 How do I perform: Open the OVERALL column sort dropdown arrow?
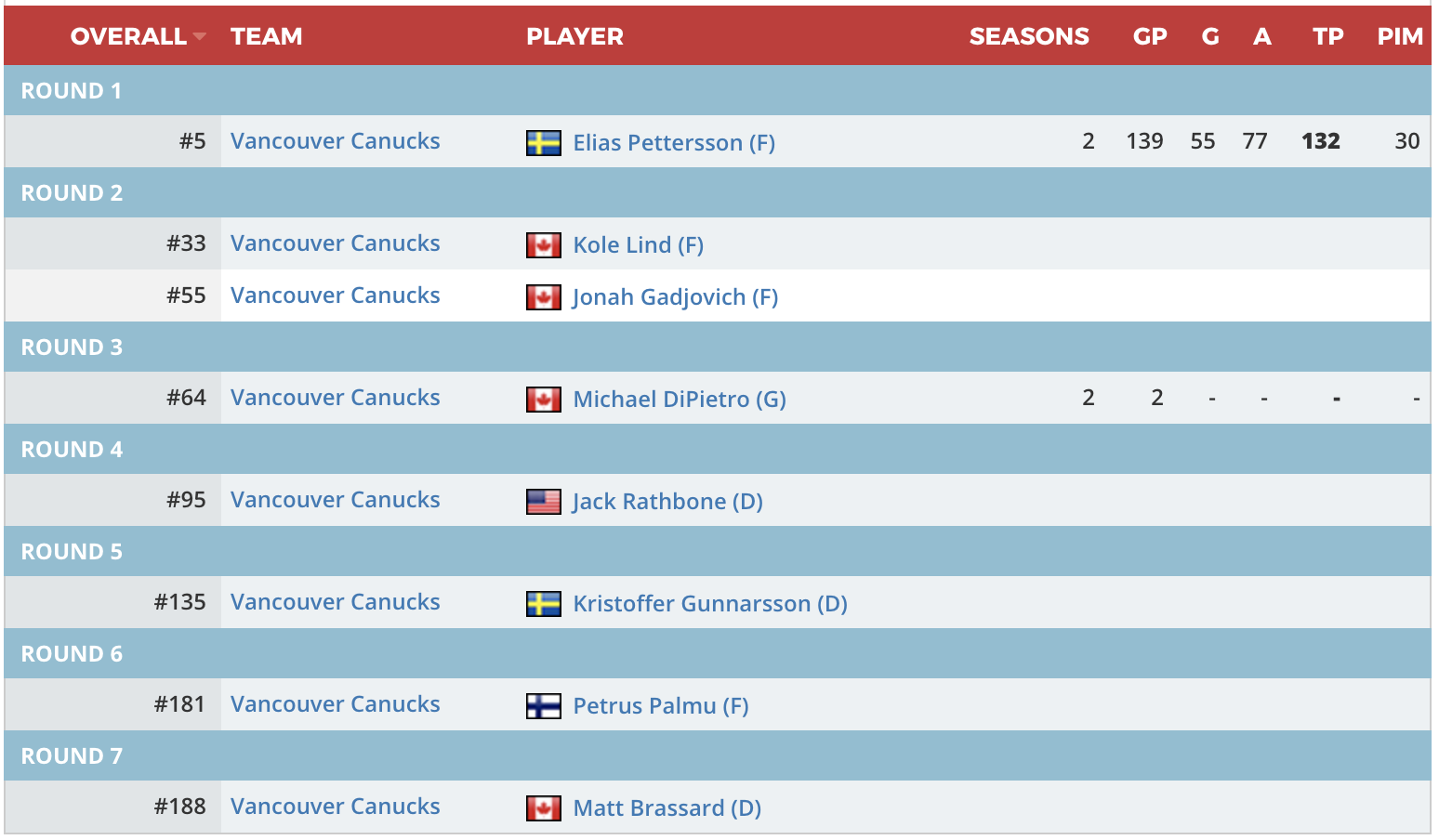tap(197, 37)
